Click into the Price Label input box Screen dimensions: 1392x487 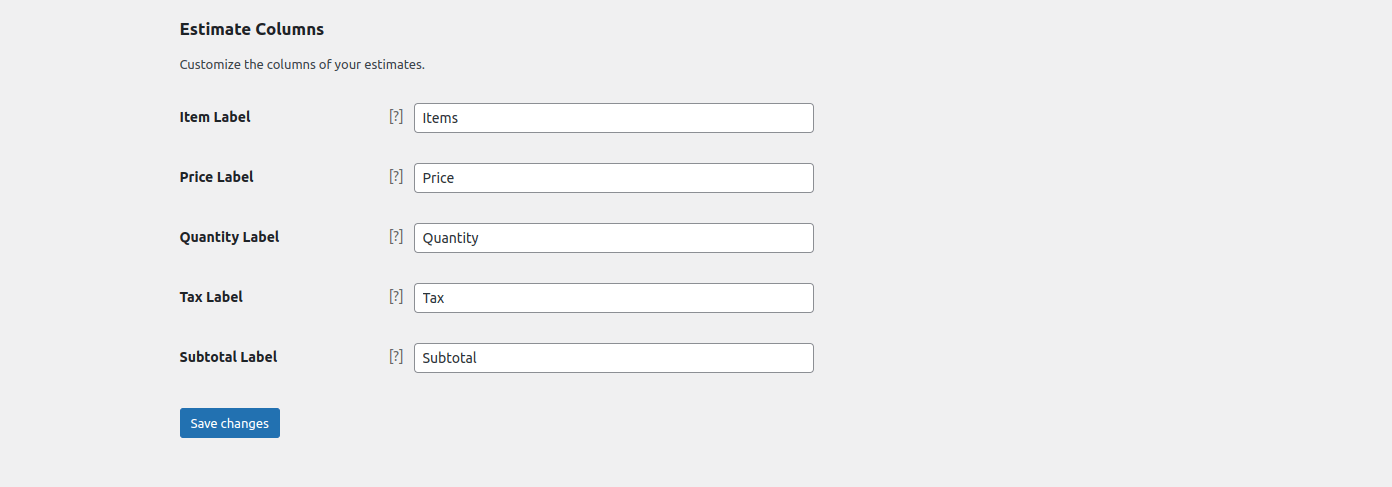(x=614, y=178)
